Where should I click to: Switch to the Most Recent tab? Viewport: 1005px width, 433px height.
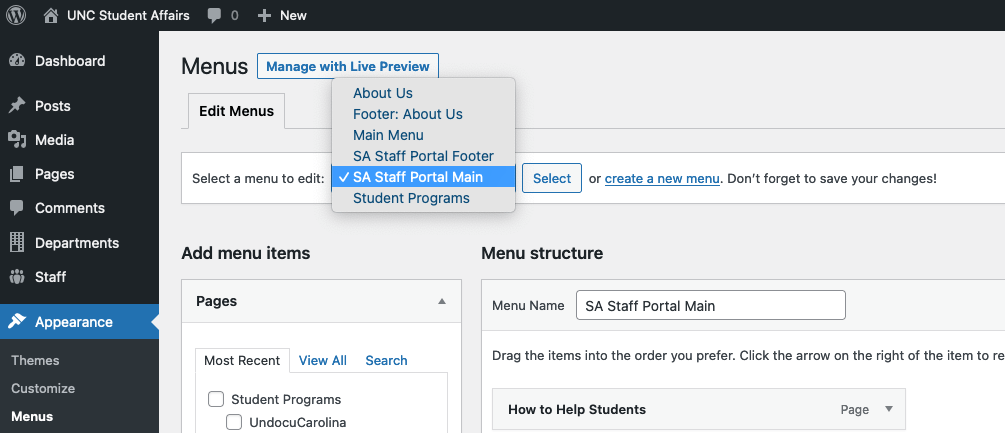242,361
